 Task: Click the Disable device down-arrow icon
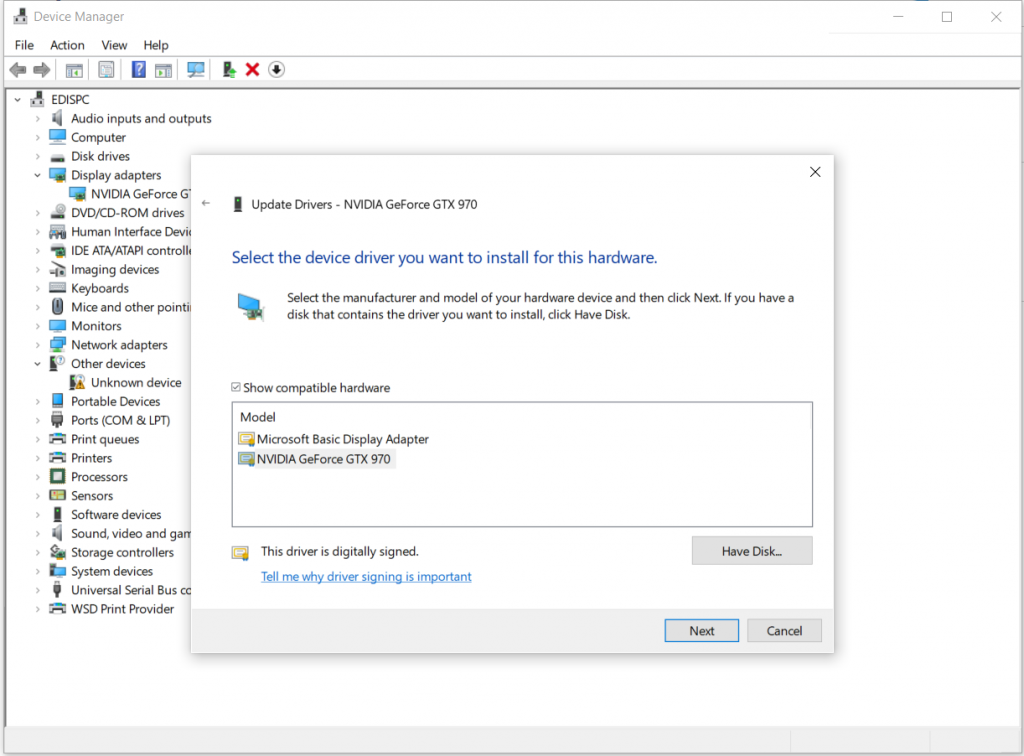(276, 69)
